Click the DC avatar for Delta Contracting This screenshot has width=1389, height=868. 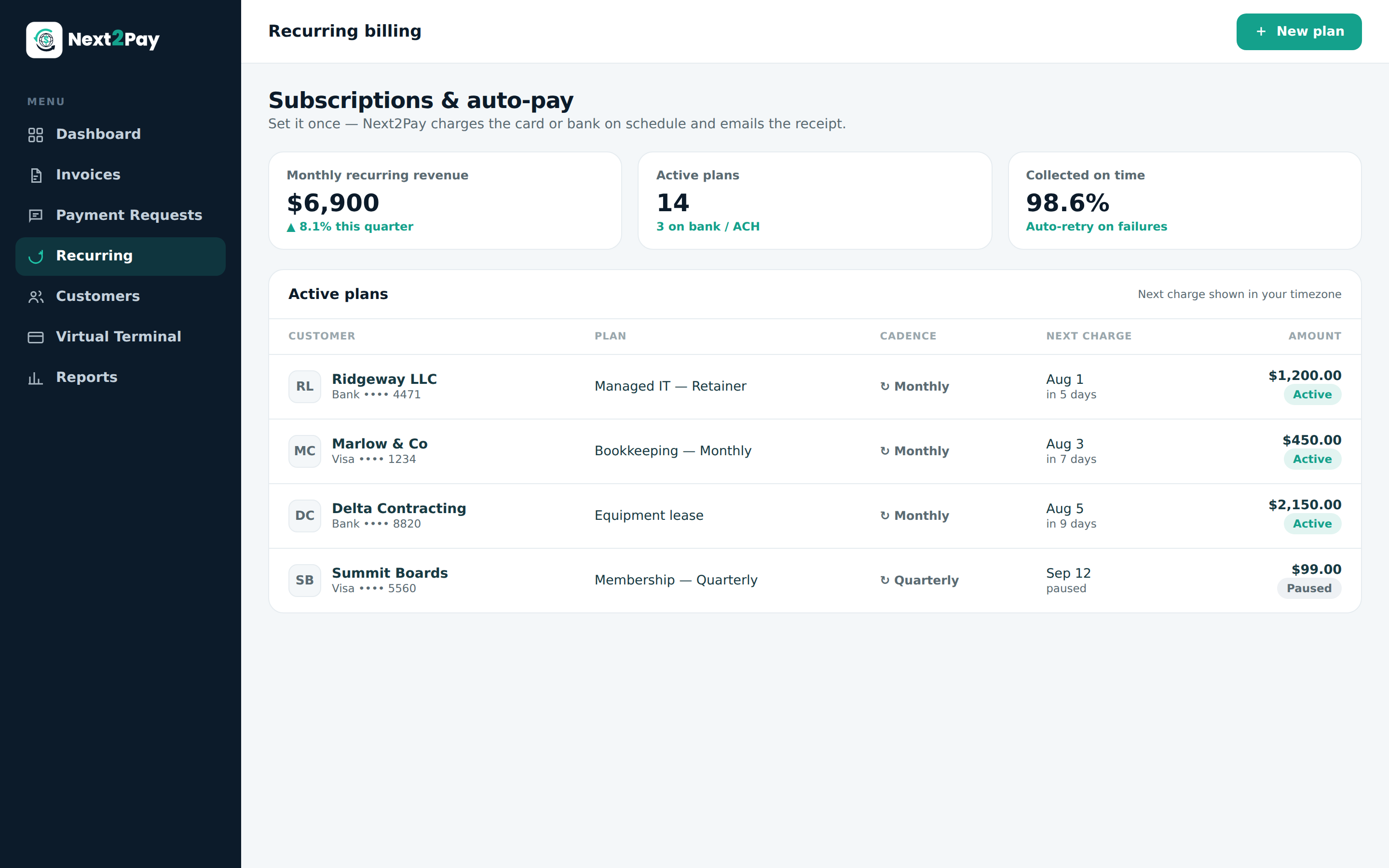point(305,515)
